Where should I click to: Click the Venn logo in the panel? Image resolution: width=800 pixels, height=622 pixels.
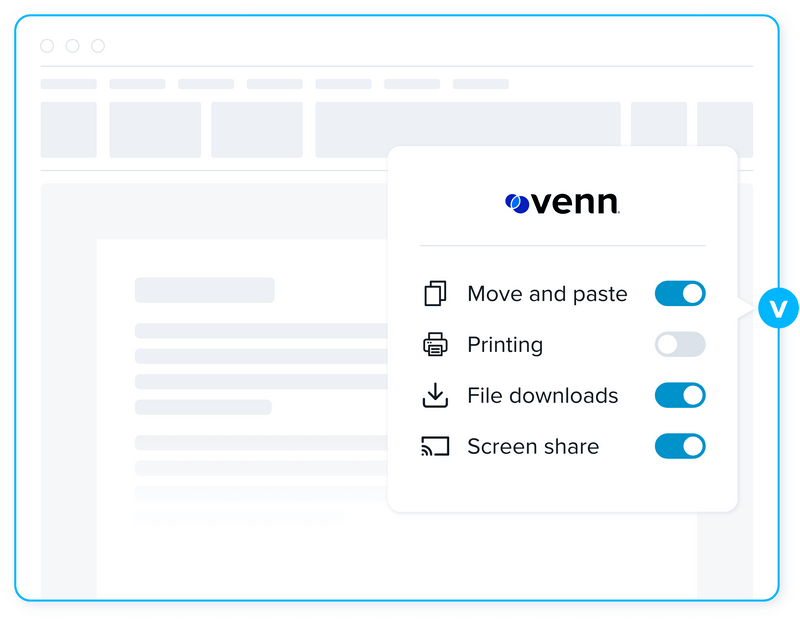(x=562, y=203)
